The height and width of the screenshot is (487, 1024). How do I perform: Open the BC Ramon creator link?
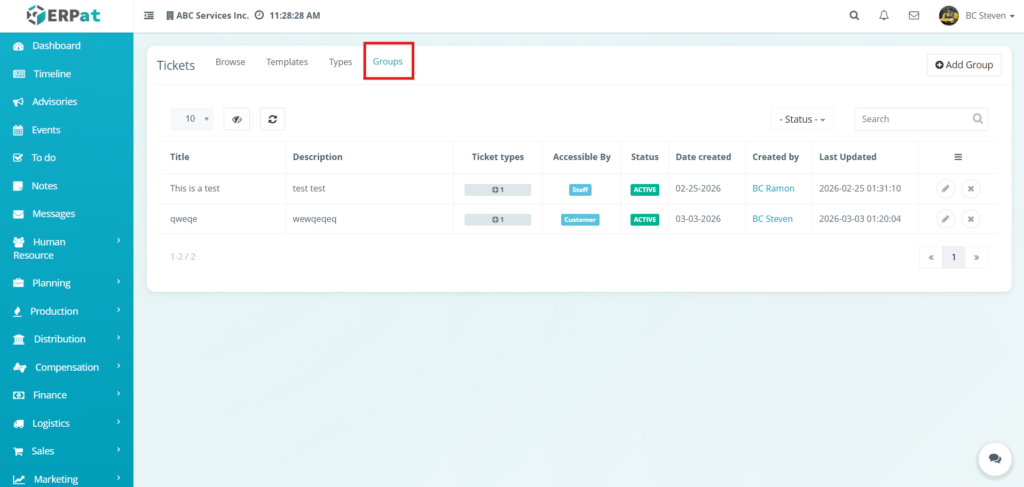click(773, 189)
